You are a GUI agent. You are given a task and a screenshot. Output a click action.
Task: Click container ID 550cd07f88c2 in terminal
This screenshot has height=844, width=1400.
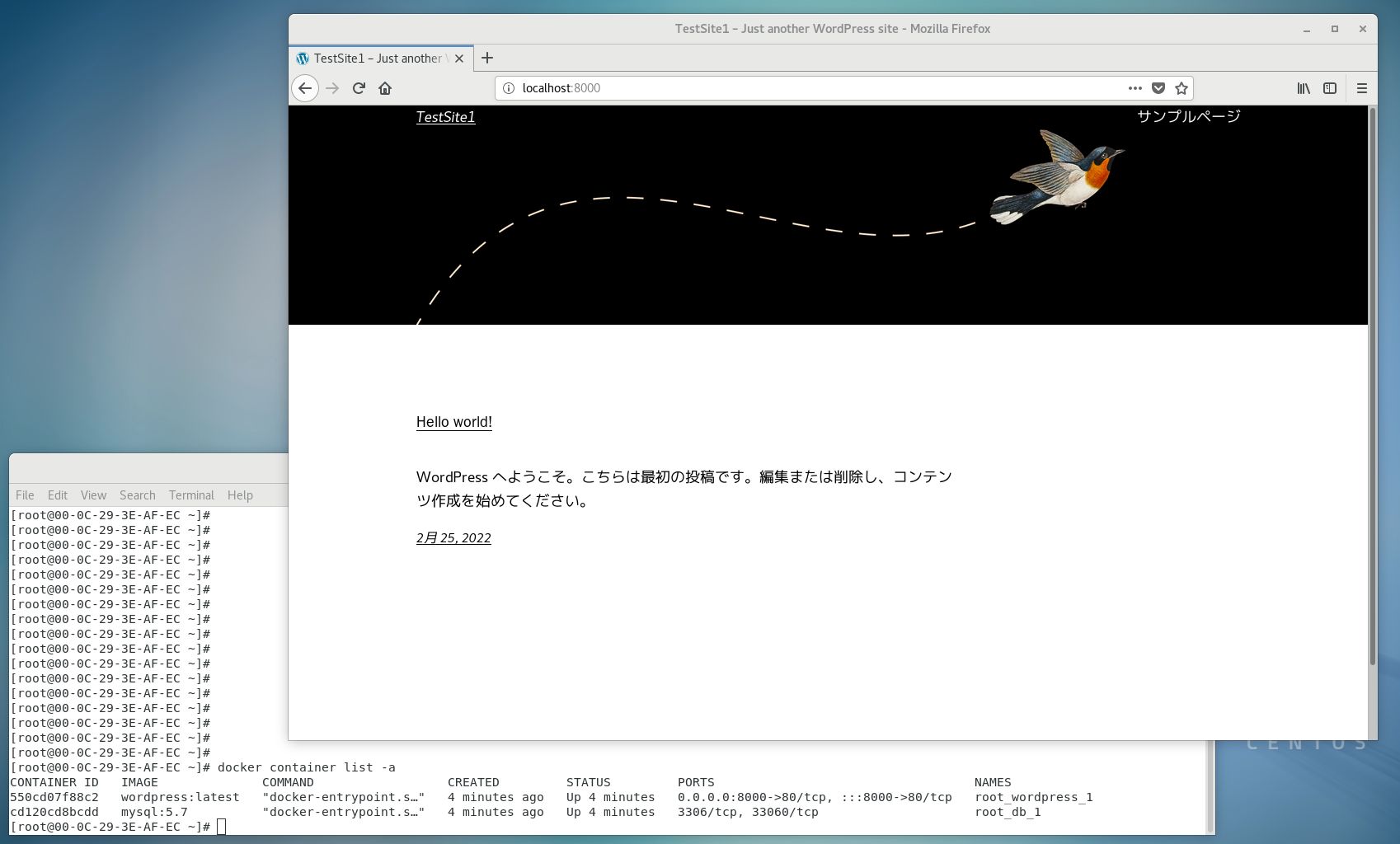[x=54, y=797]
